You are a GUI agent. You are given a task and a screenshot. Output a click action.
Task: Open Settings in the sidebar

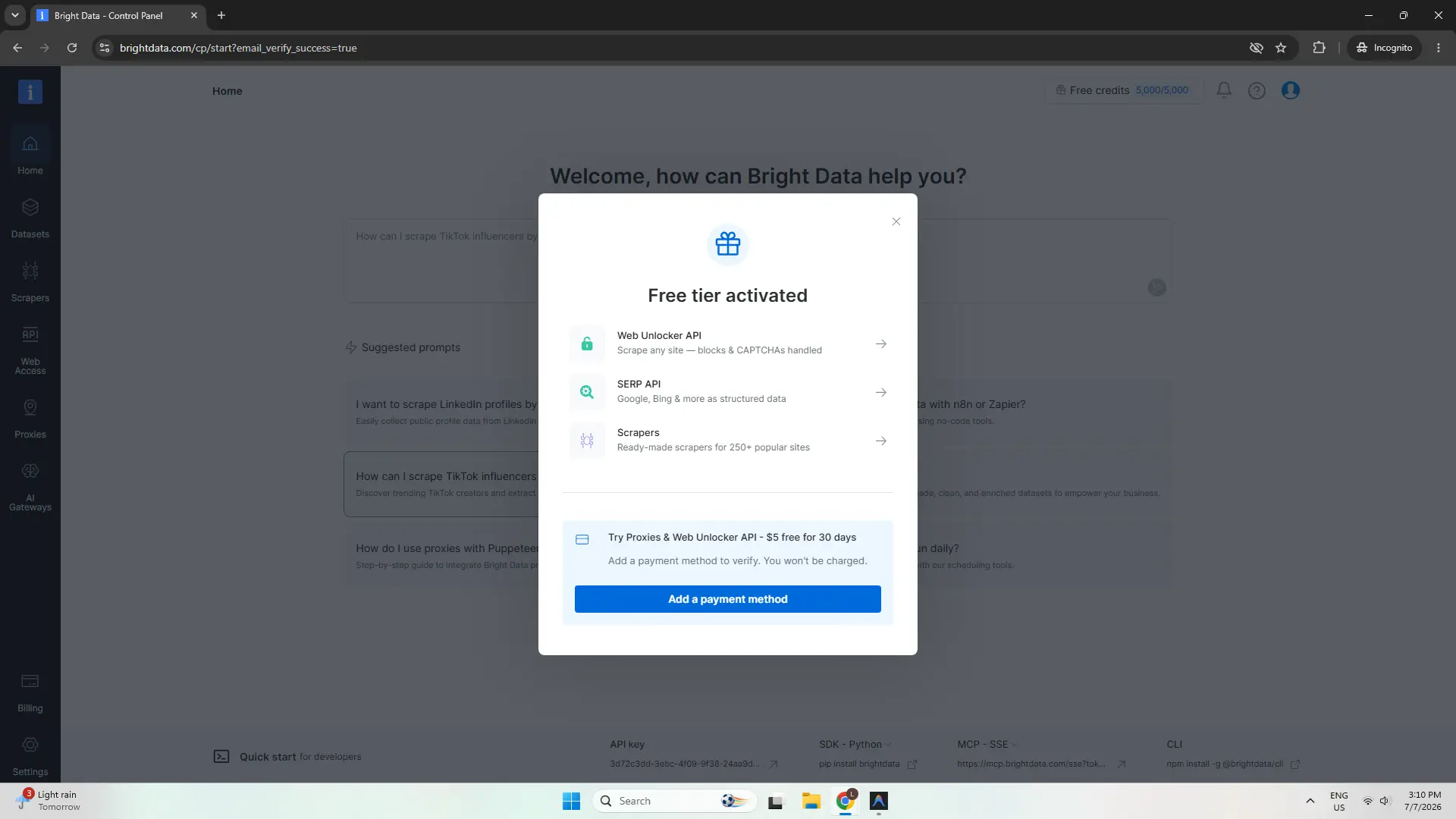[30, 756]
